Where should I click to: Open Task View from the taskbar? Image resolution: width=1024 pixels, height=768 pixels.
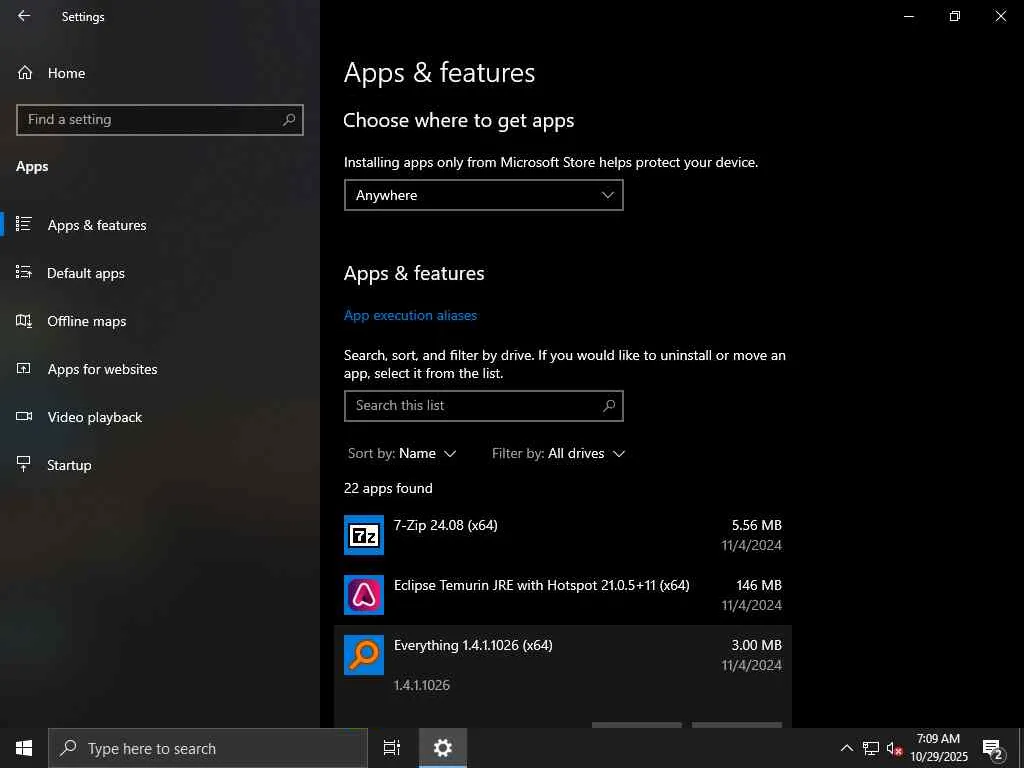pos(392,748)
